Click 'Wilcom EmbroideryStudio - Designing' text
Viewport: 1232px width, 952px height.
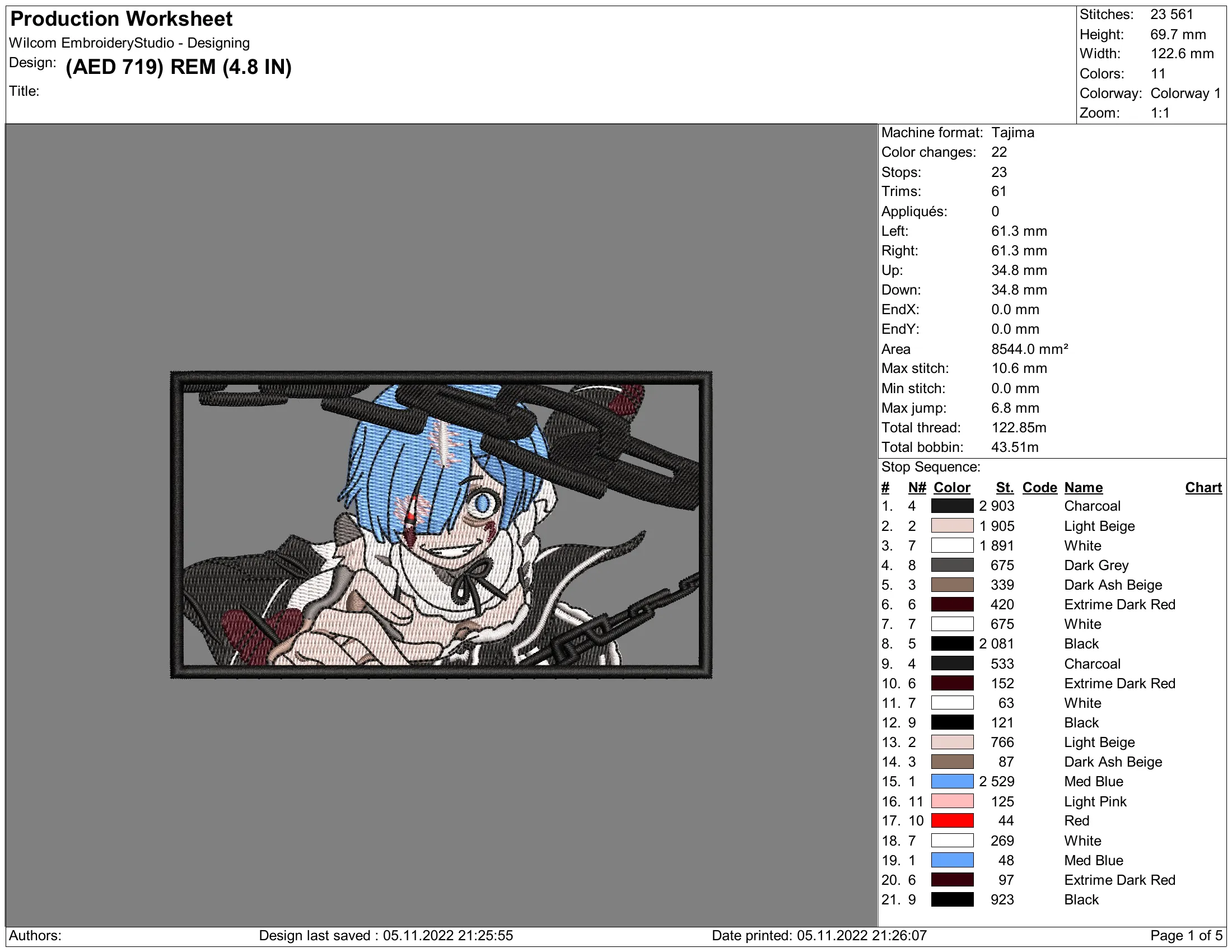click(129, 43)
